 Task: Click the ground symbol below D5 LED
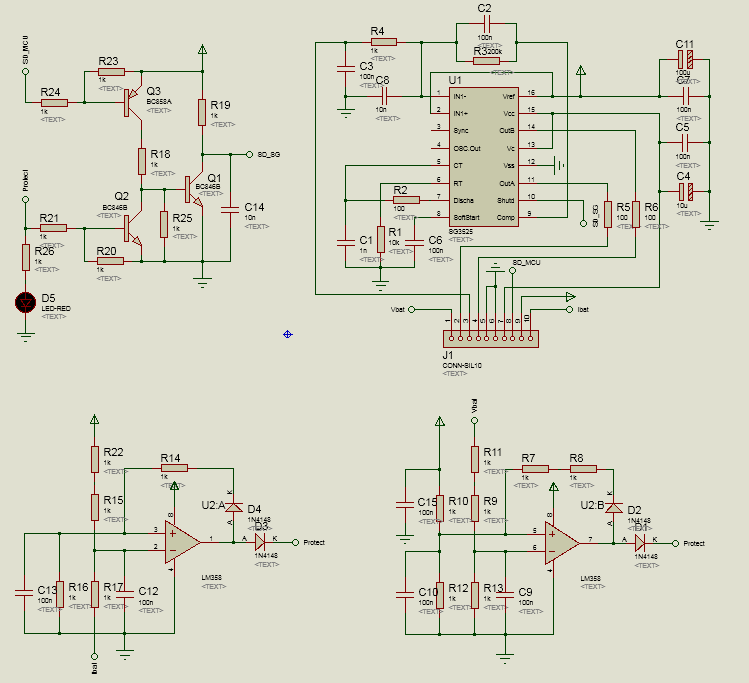(26, 337)
